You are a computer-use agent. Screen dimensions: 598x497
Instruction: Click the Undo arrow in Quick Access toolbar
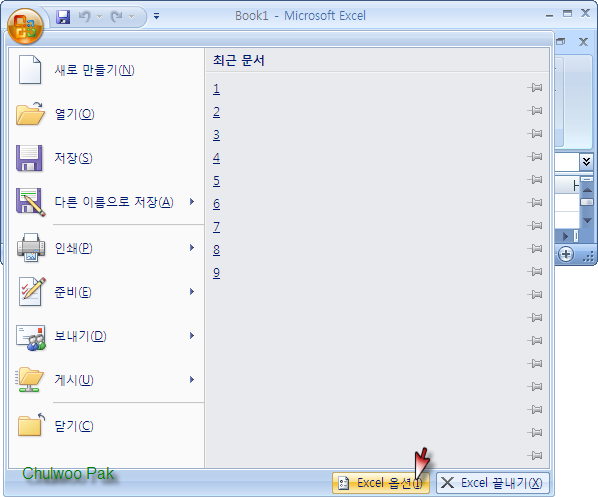tap(85, 16)
